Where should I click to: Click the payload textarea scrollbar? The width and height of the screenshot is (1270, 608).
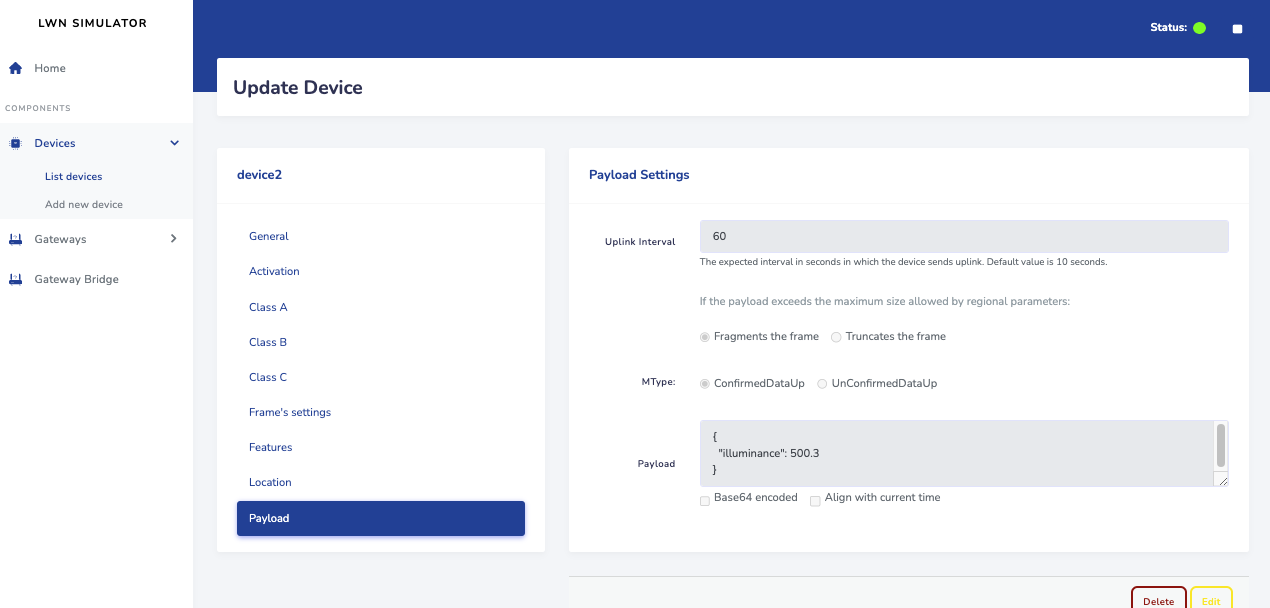pos(1220,445)
